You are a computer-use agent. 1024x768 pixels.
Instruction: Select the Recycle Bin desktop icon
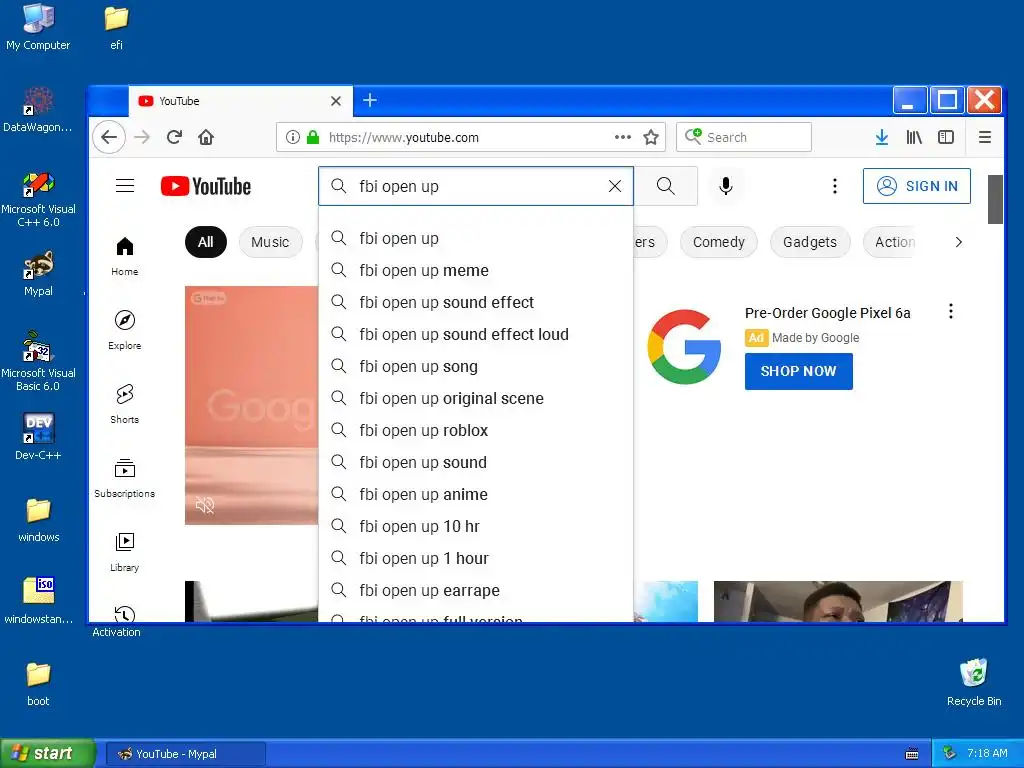tap(974, 682)
